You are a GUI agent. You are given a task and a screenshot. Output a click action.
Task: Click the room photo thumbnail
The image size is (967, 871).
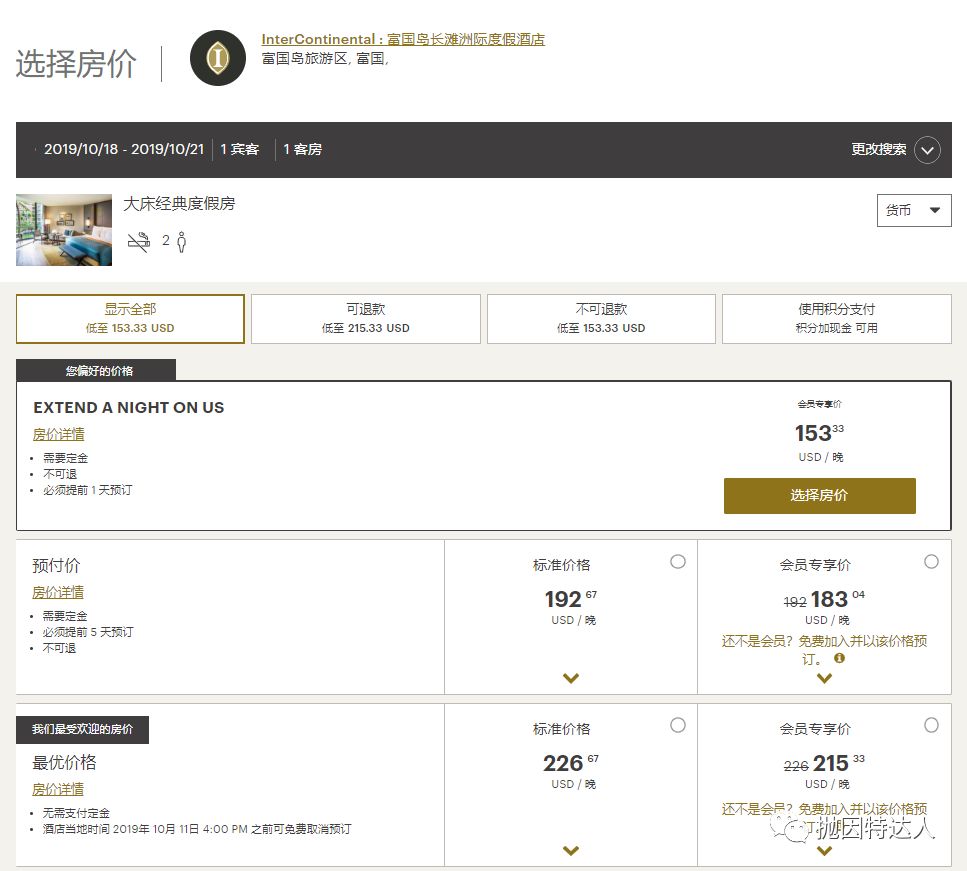click(64, 230)
